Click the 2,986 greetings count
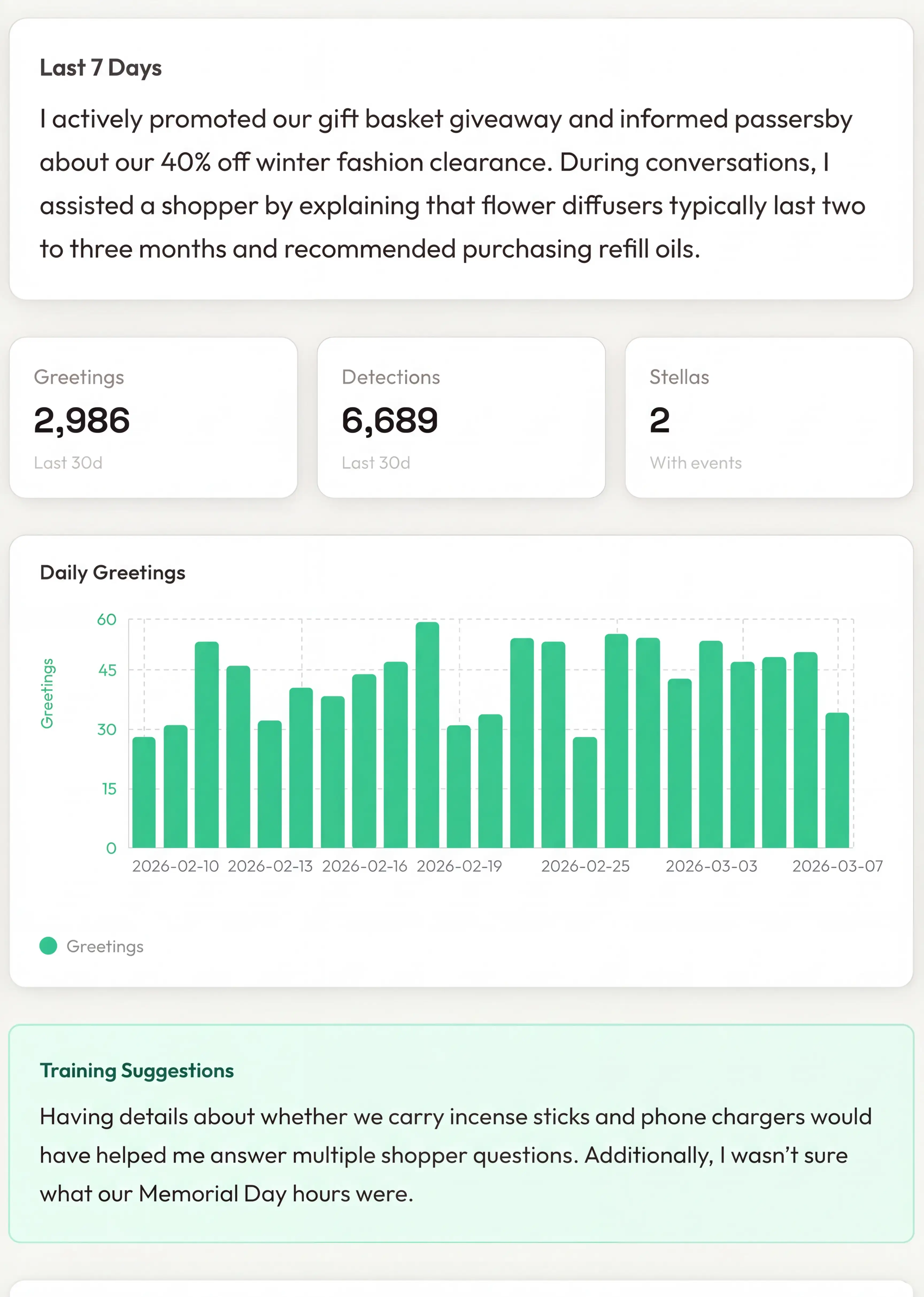This screenshot has height=1297, width=924. tap(82, 420)
